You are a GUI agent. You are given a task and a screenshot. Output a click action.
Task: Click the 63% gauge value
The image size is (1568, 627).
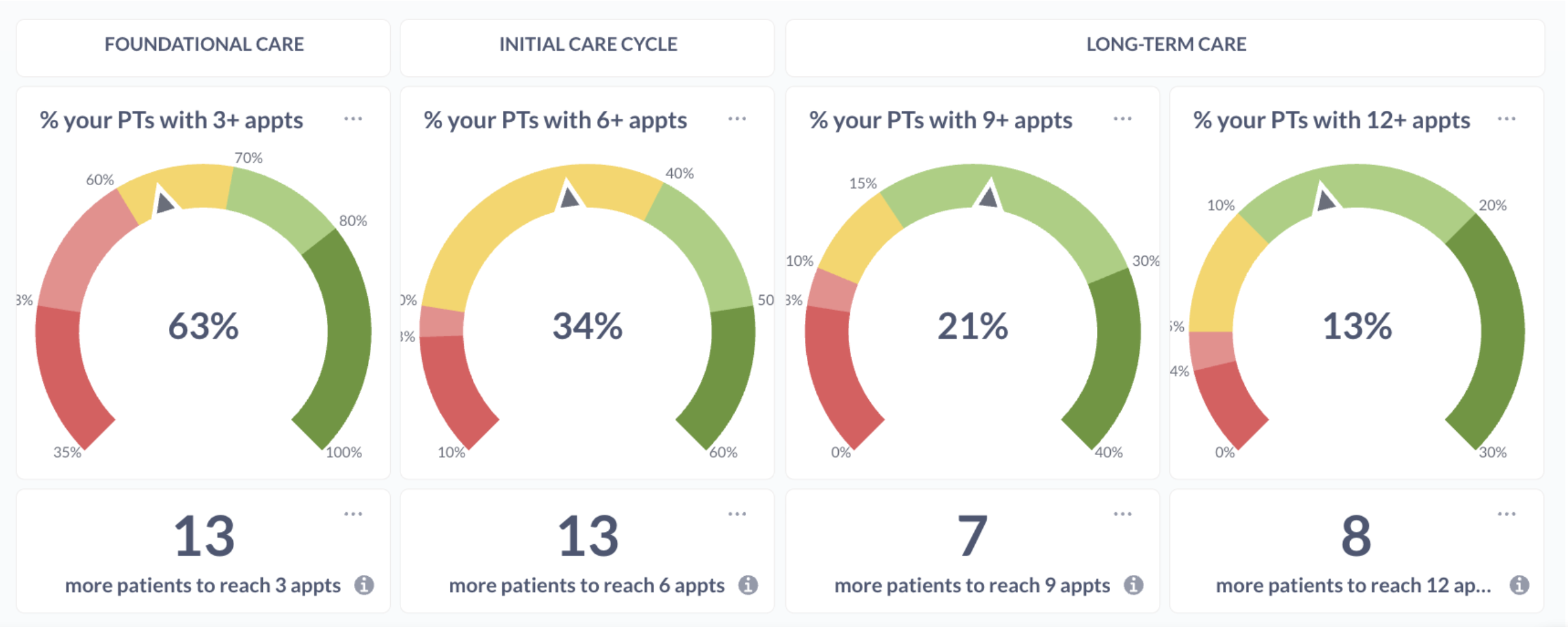click(204, 326)
